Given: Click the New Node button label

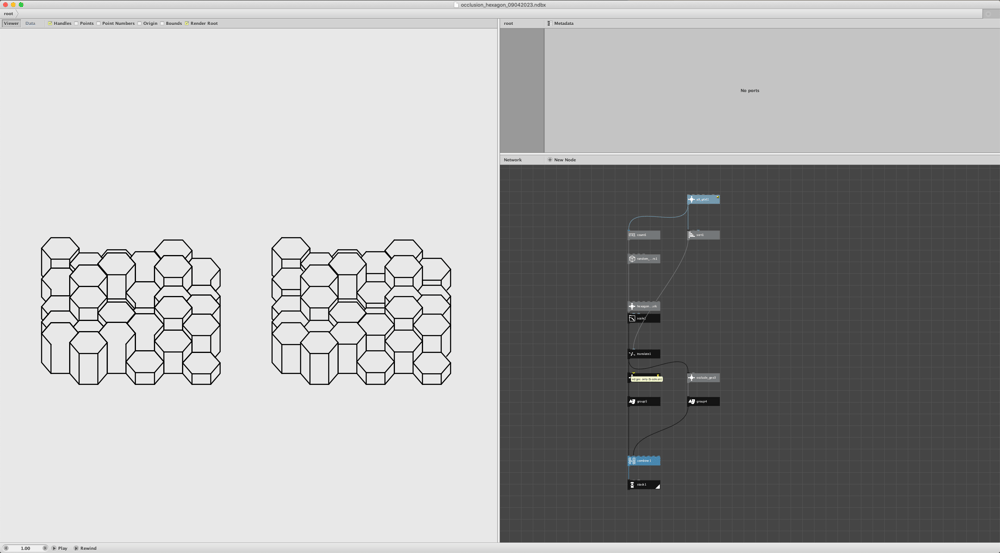Looking at the screenshot, I should tap(565, 159).
